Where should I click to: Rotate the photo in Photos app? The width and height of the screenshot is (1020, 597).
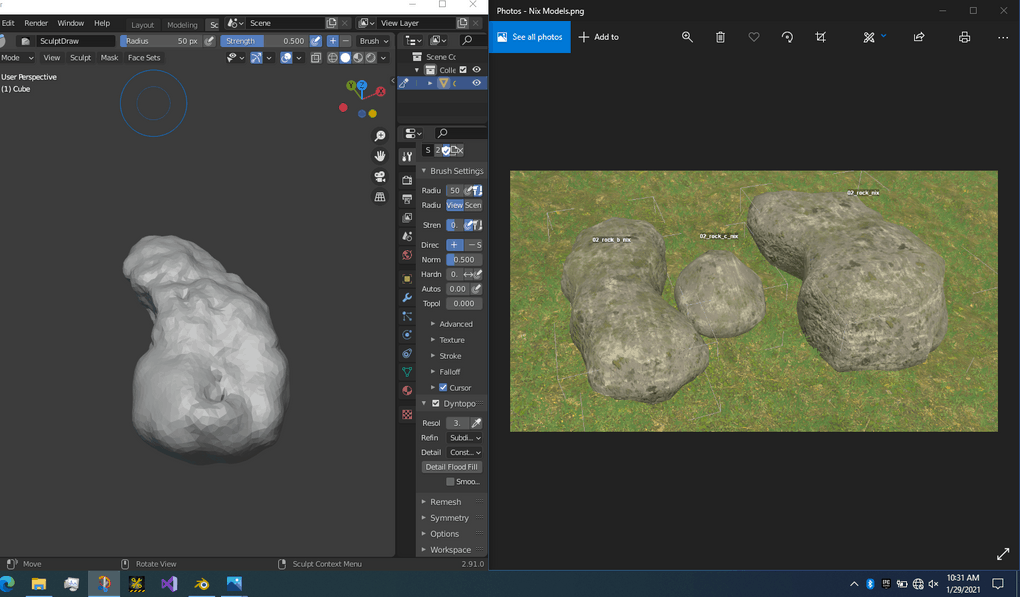(787, 37)
